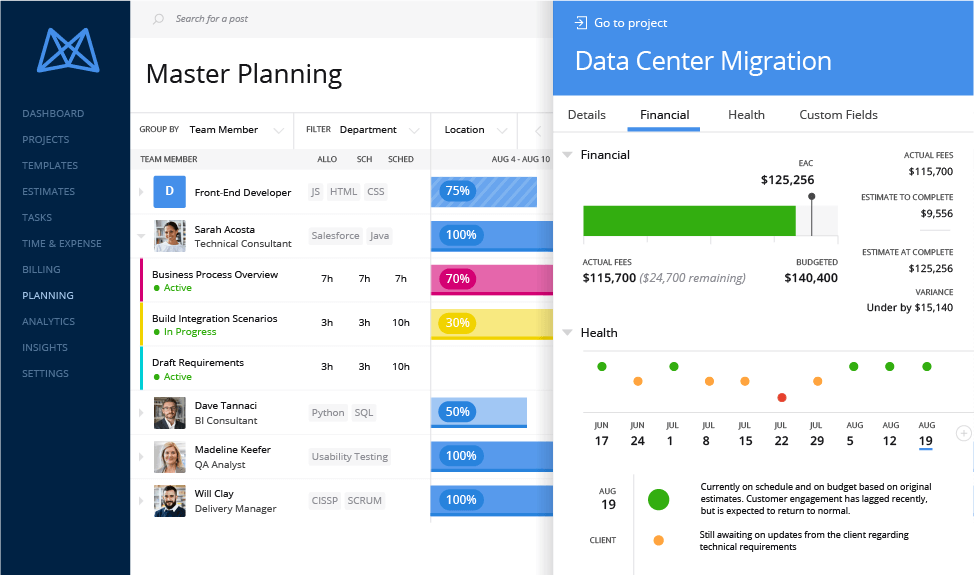Open Tasks in the sidebar
This screenshot has width=974, height=576.
37,218
